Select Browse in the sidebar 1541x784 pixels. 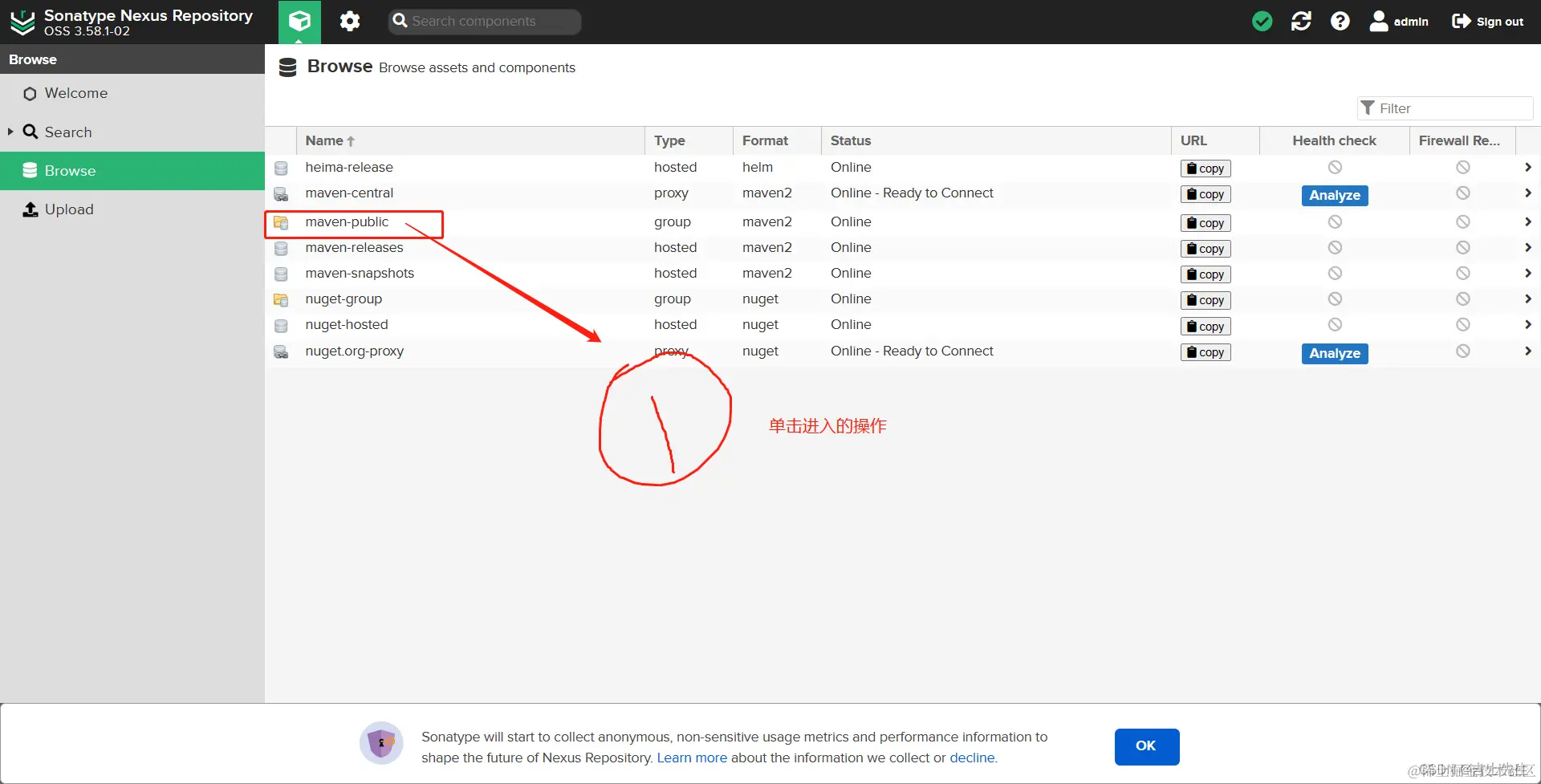pyautogui.click(x=132, y=170)
